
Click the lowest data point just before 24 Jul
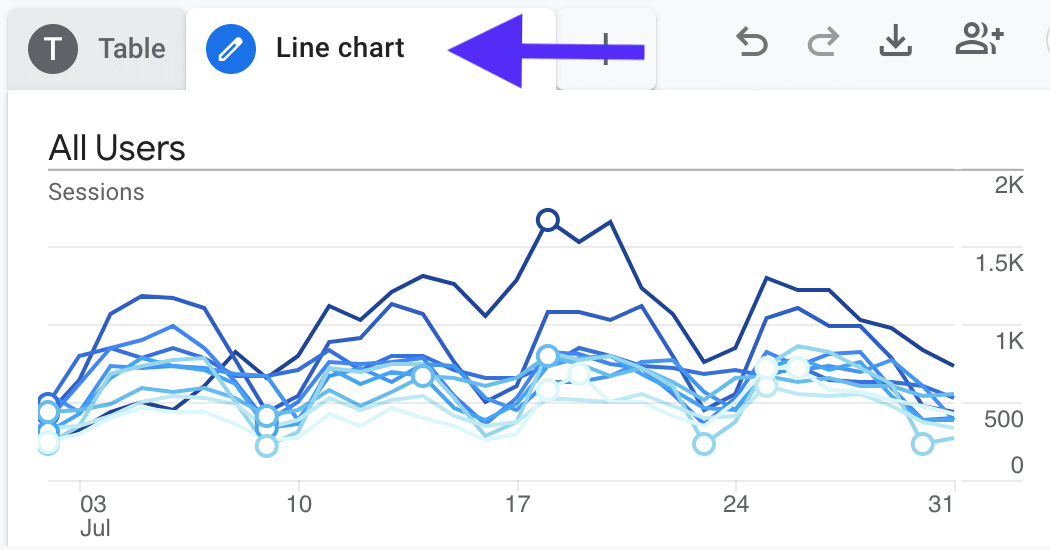click(704, 443)
